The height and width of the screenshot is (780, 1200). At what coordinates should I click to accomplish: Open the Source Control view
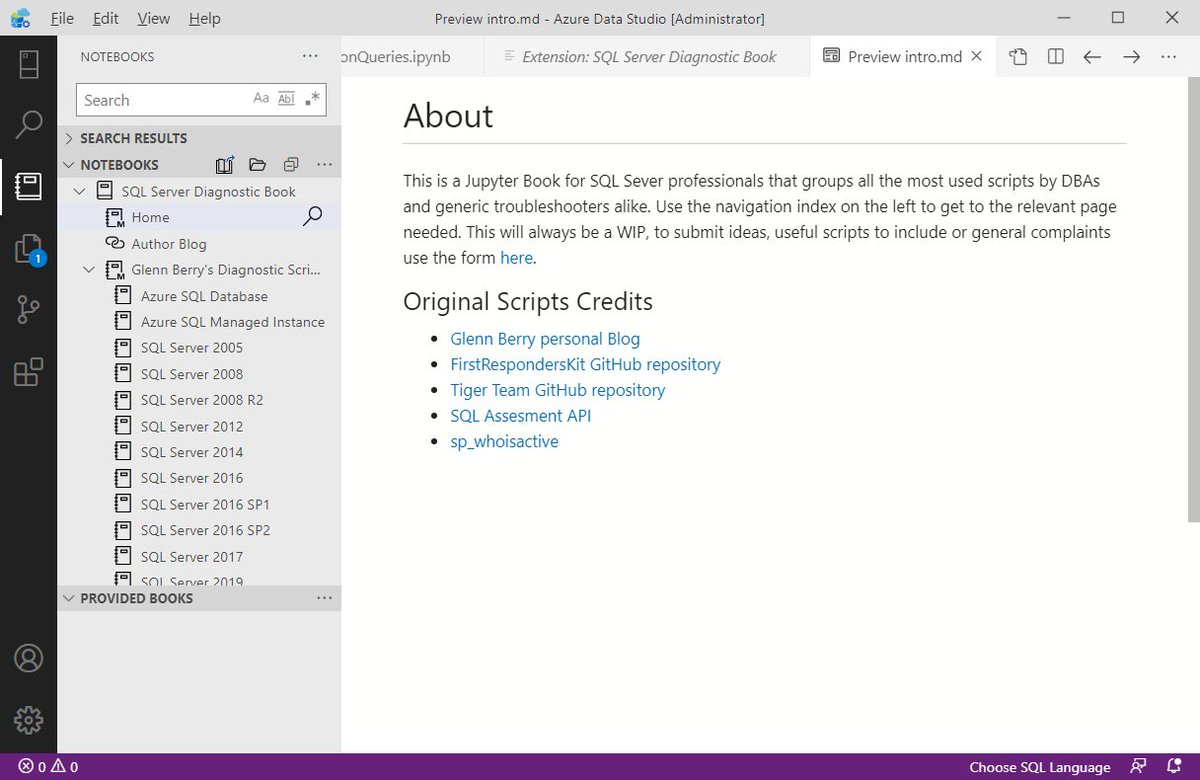click(x=28, y=311)
